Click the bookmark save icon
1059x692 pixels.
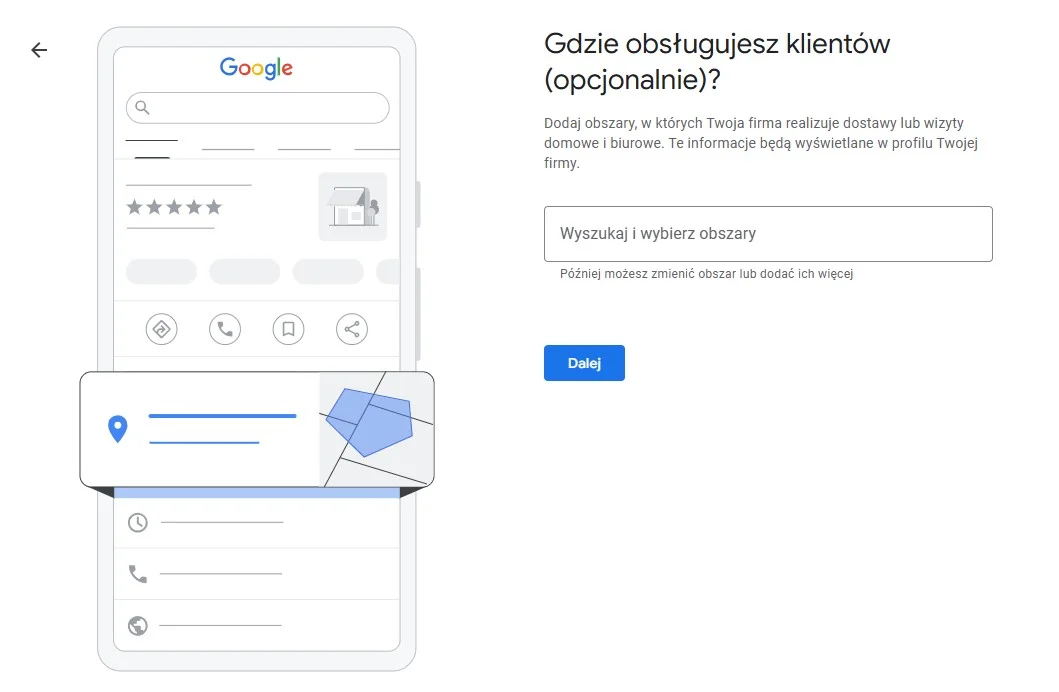[288, 328]
